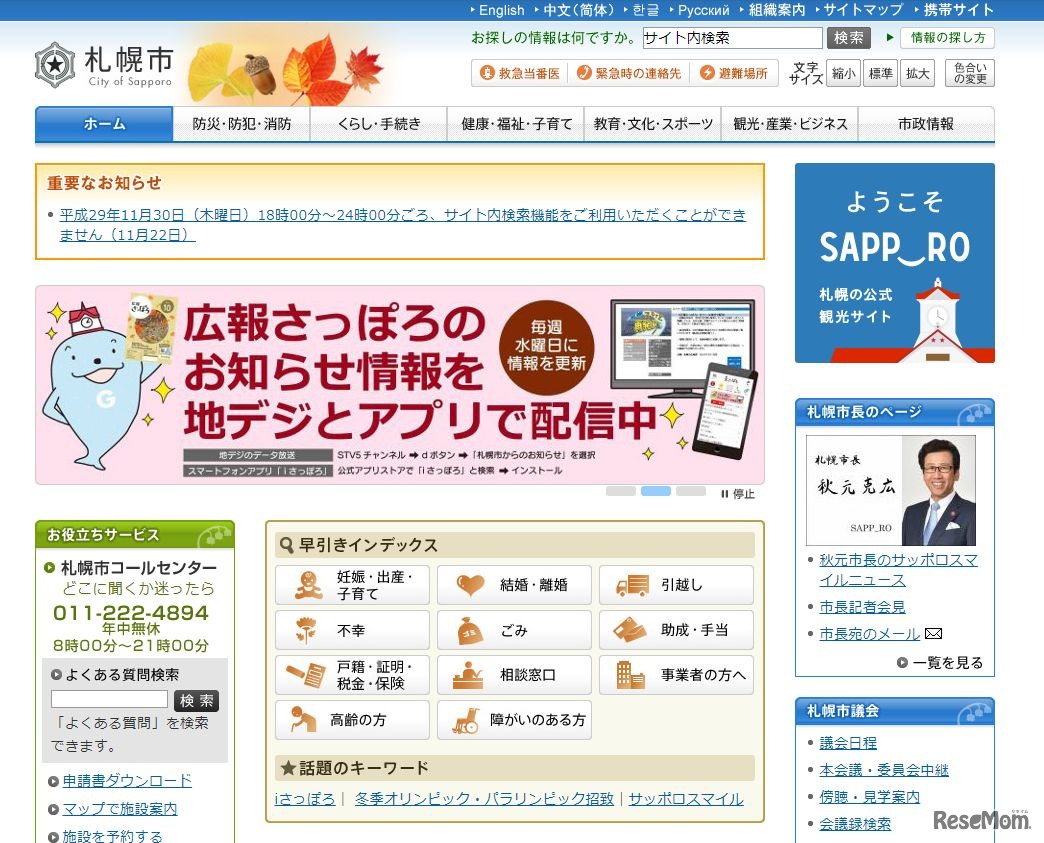Image resolution: width=1044 pixels, height=843 pixels.
Task: Open the 携帯サイト mobile site link
Action: (958, 10)
